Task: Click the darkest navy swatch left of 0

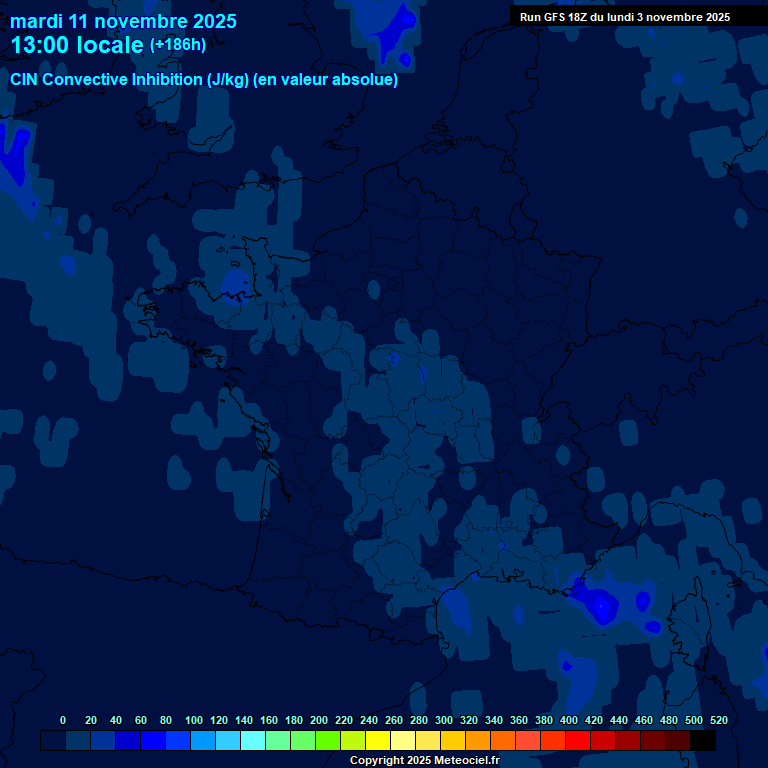Action: (53, 741)
